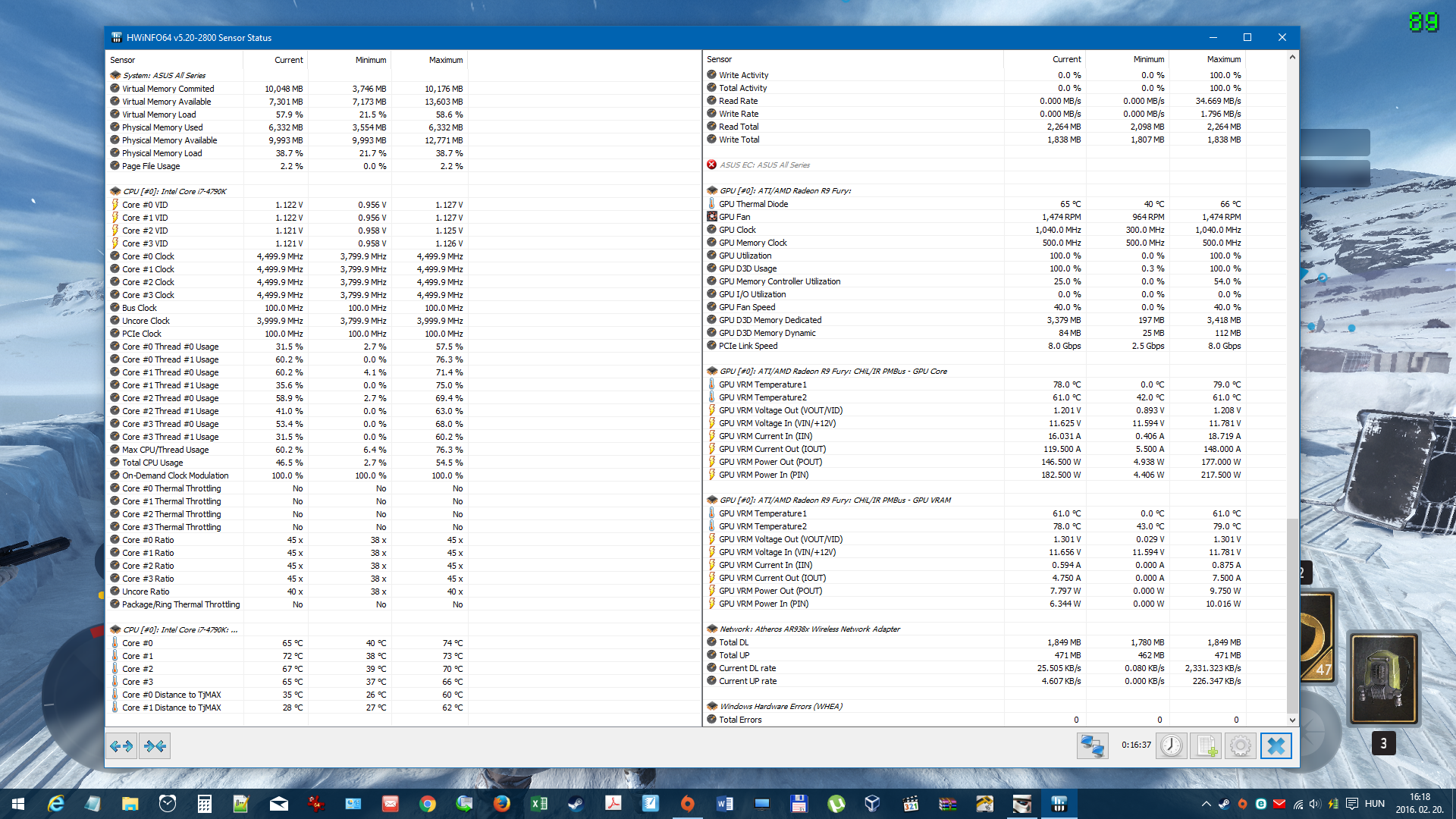1456x819 pixels.
Task: Select the GPU Utilization row
Action: pyautogui.click(x=974, y=256)
